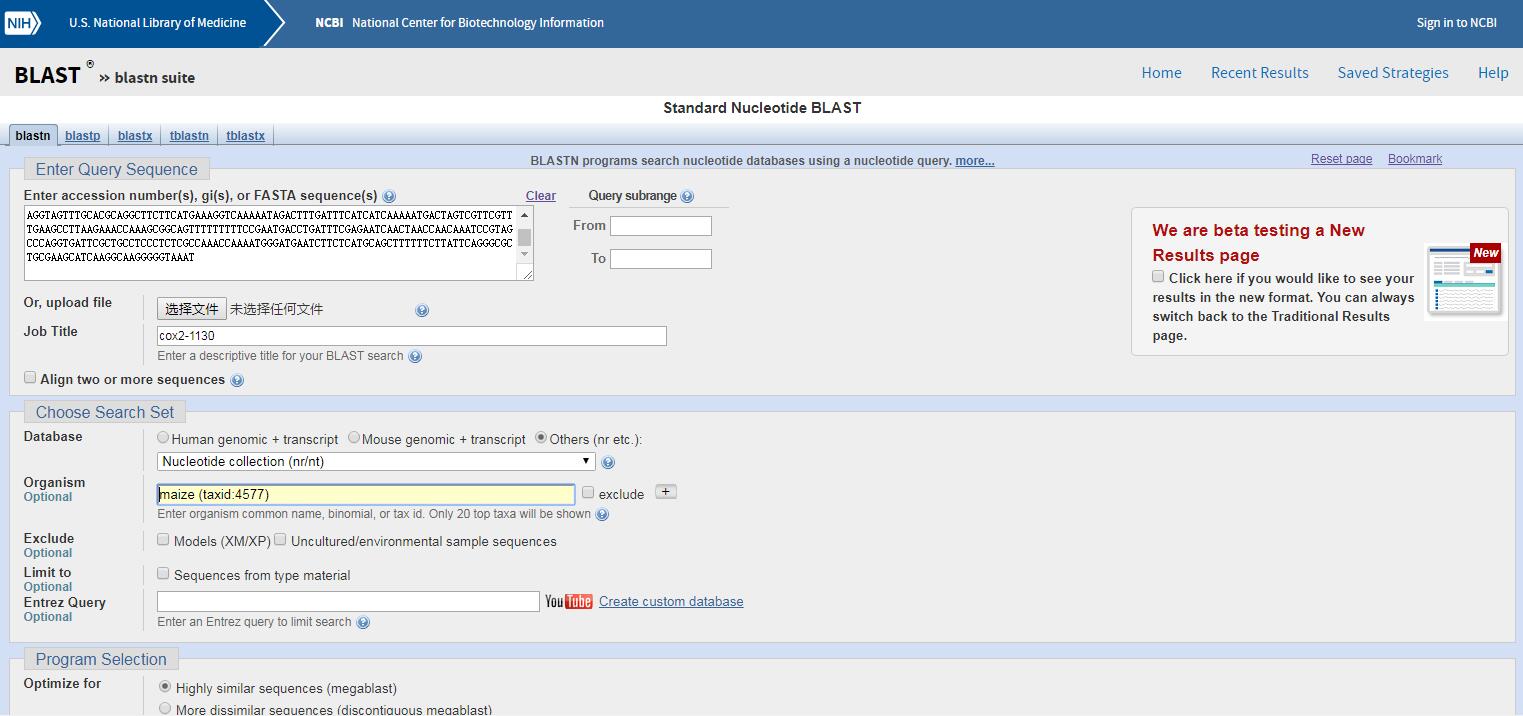Click the query sequence text area
Image resolution: width=1523 pixels, height=716 pixels.
click(x=271, y=243)
